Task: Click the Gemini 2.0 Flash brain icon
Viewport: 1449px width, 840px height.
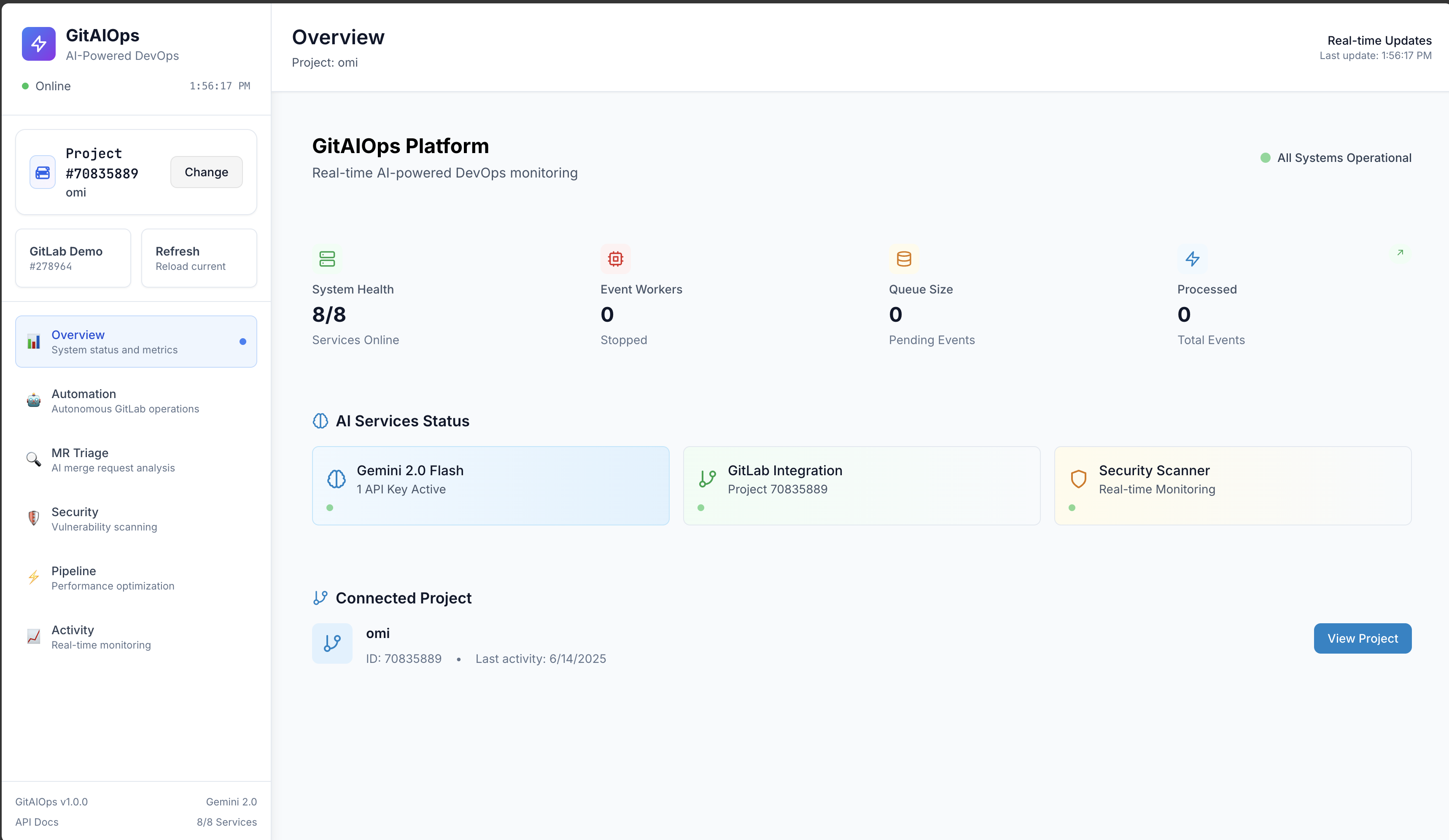Action: (337, 478)
